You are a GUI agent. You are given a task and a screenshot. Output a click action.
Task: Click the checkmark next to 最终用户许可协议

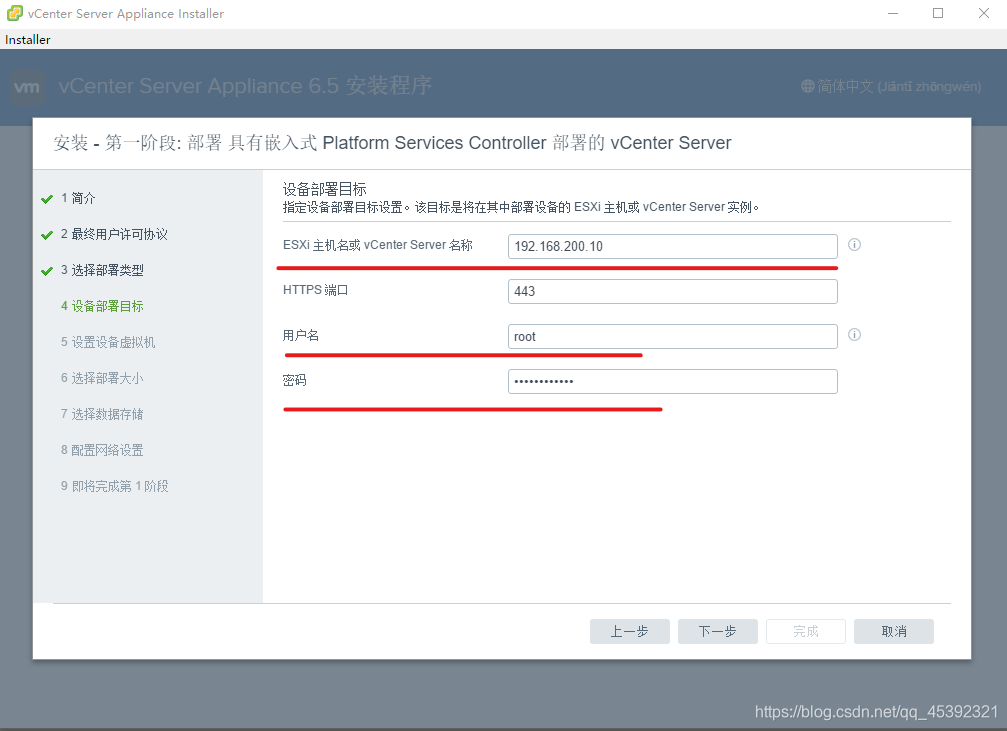coord(47,235)
